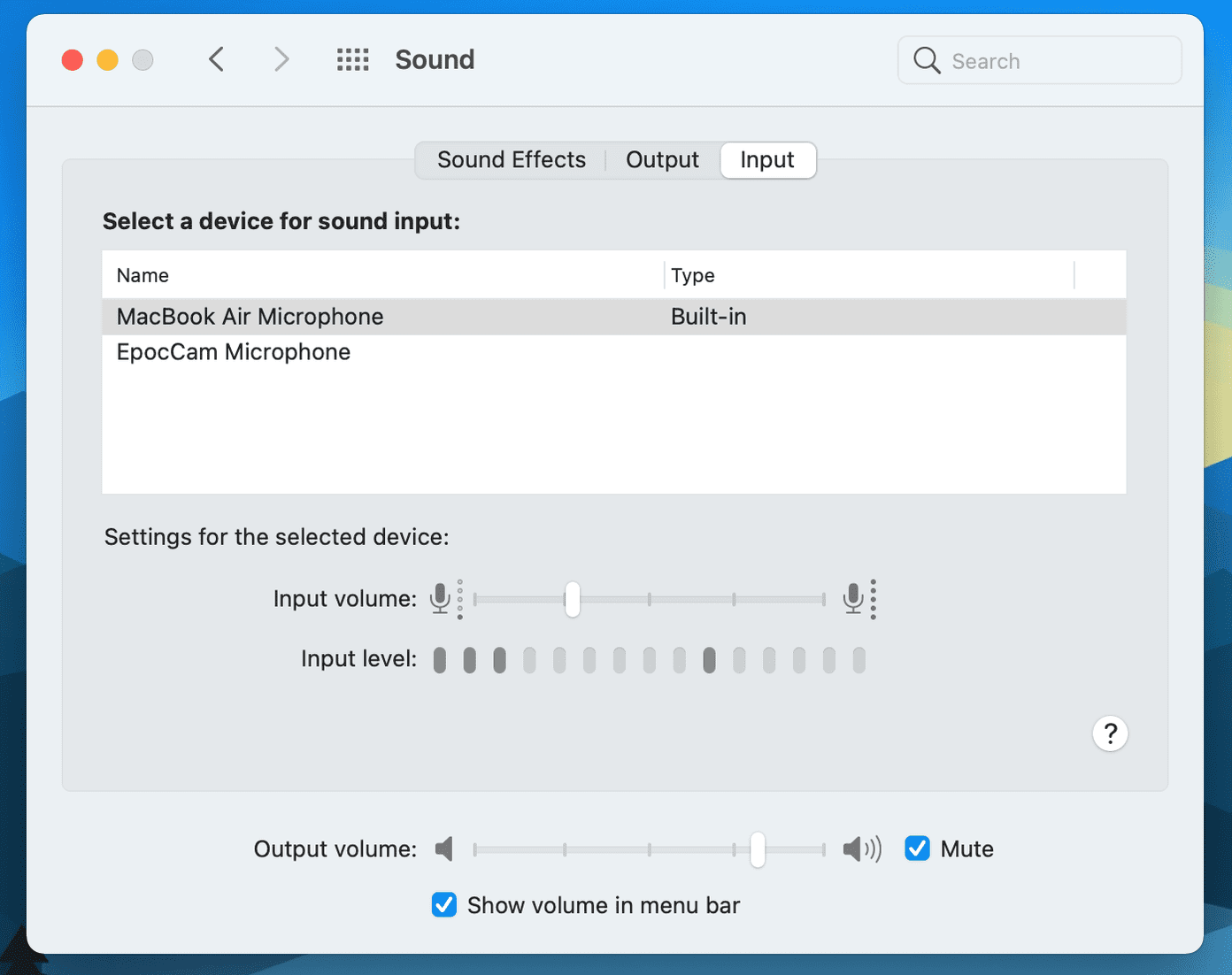Click the quiet speaker icon by Output volume
This screenshot has width=1232, height=975.
pyautogui.click(x=444, y=849)
